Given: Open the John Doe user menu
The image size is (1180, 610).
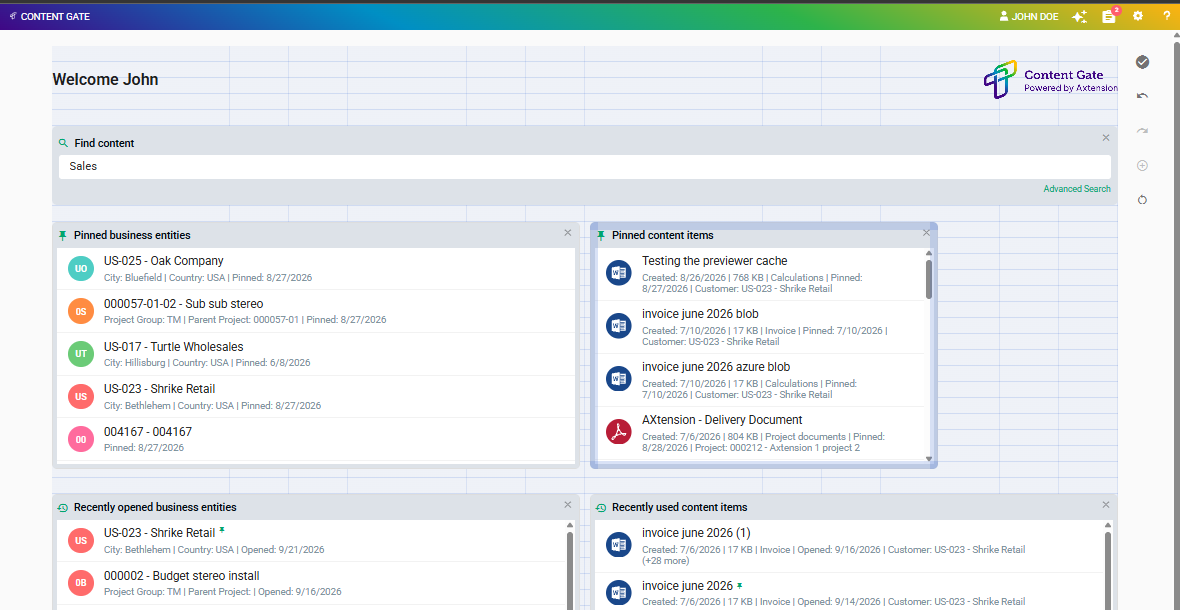Looking at the screenshot, I should 1029,16.
